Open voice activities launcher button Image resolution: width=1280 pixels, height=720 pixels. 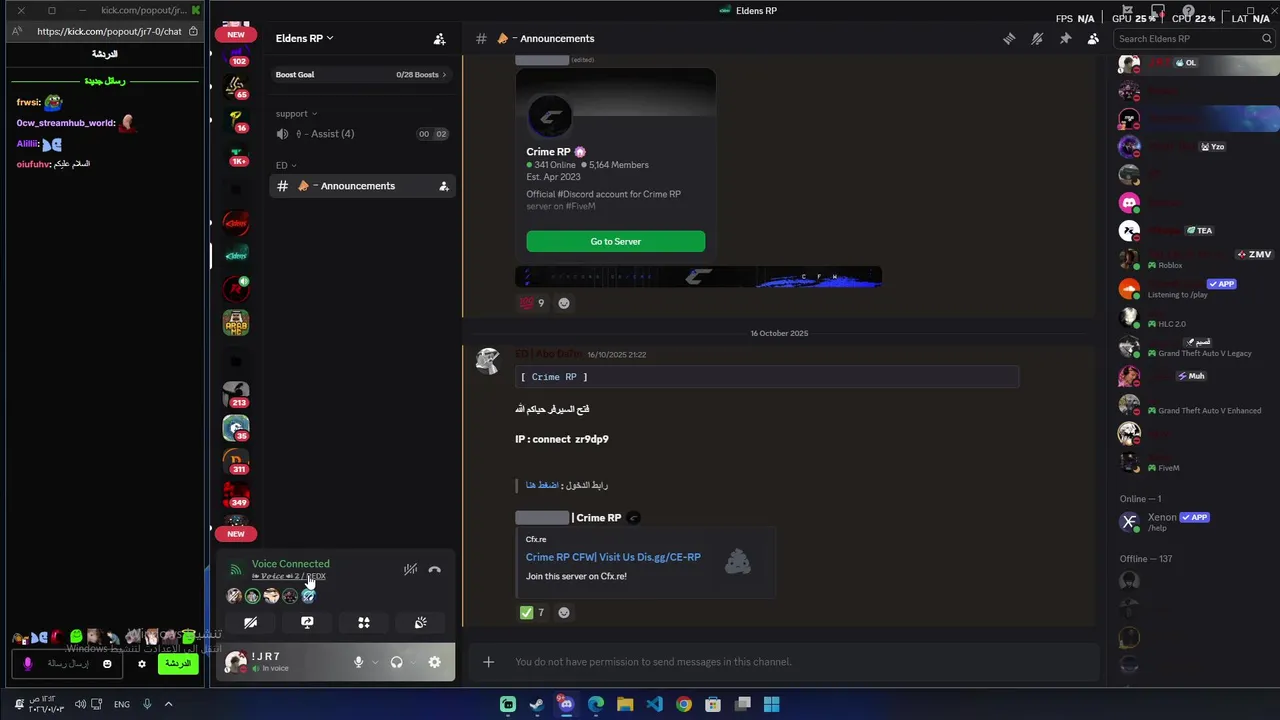pyautogui.click(x=364, y=623)
